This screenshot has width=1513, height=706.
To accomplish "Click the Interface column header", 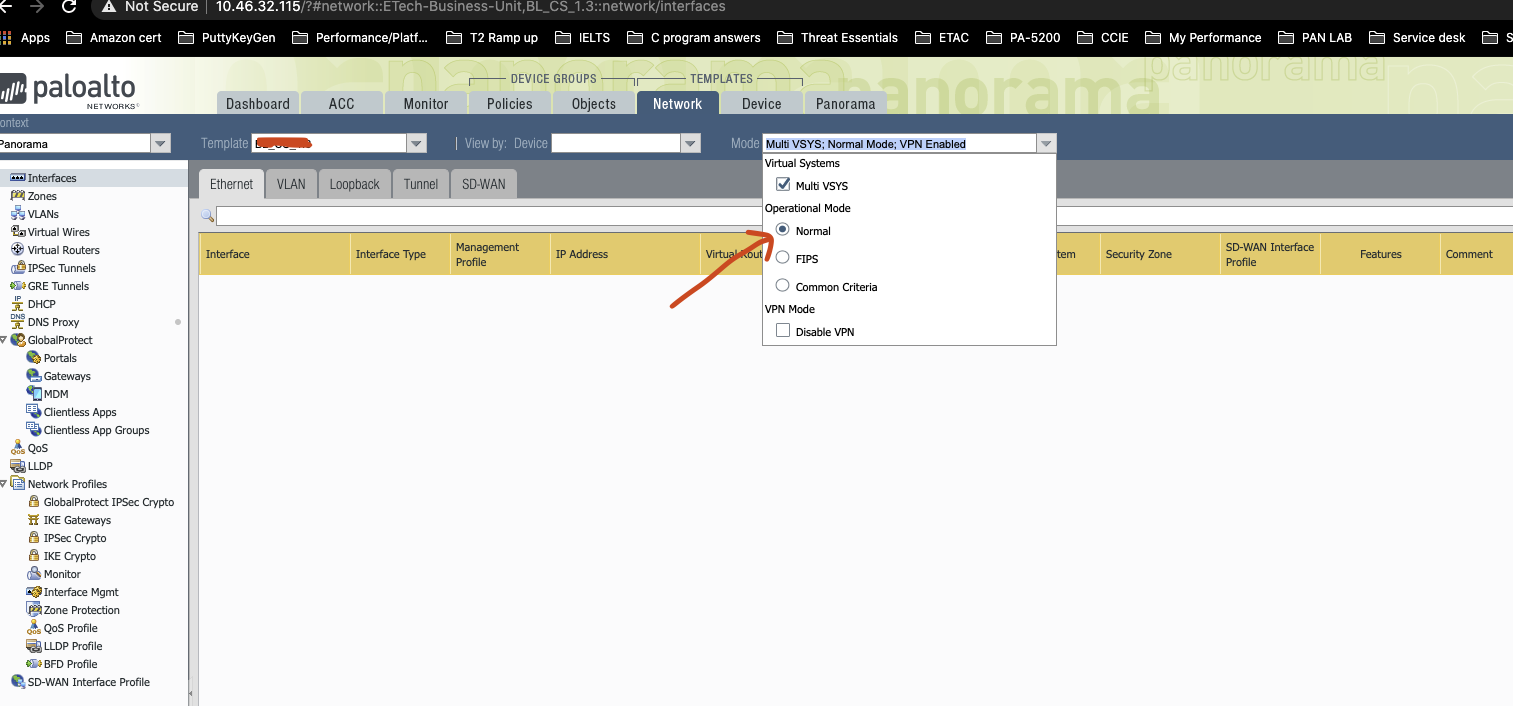I will click(275, 254).
